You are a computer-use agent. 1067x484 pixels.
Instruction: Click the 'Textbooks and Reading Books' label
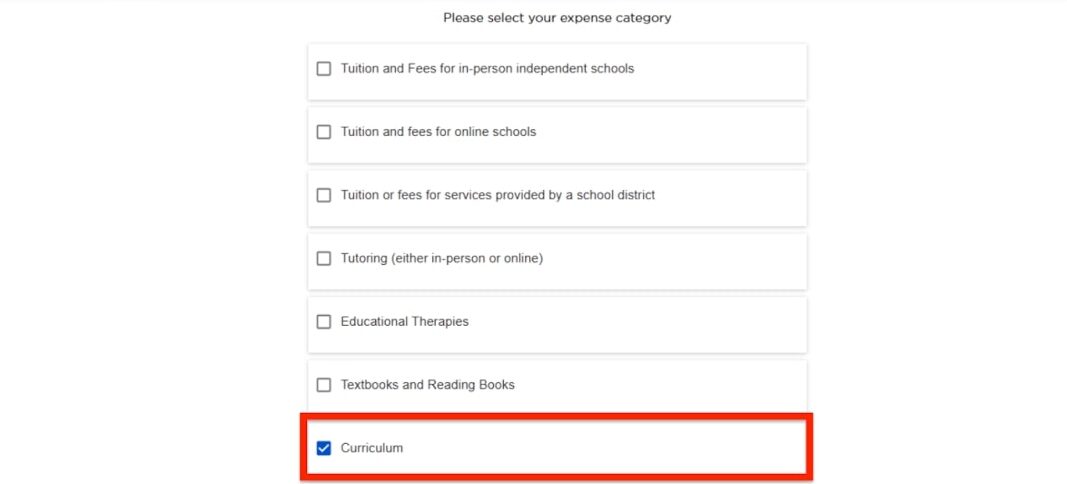click(427, 385)
